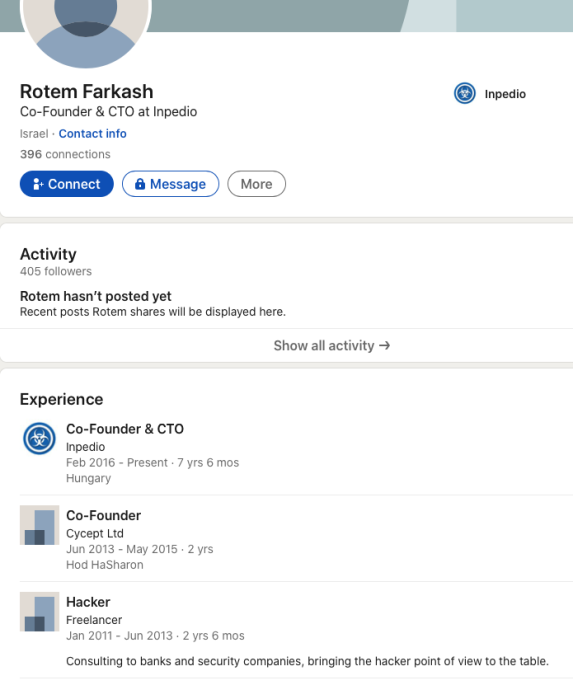
Task: Show all activity
Action: click(332, 346)
